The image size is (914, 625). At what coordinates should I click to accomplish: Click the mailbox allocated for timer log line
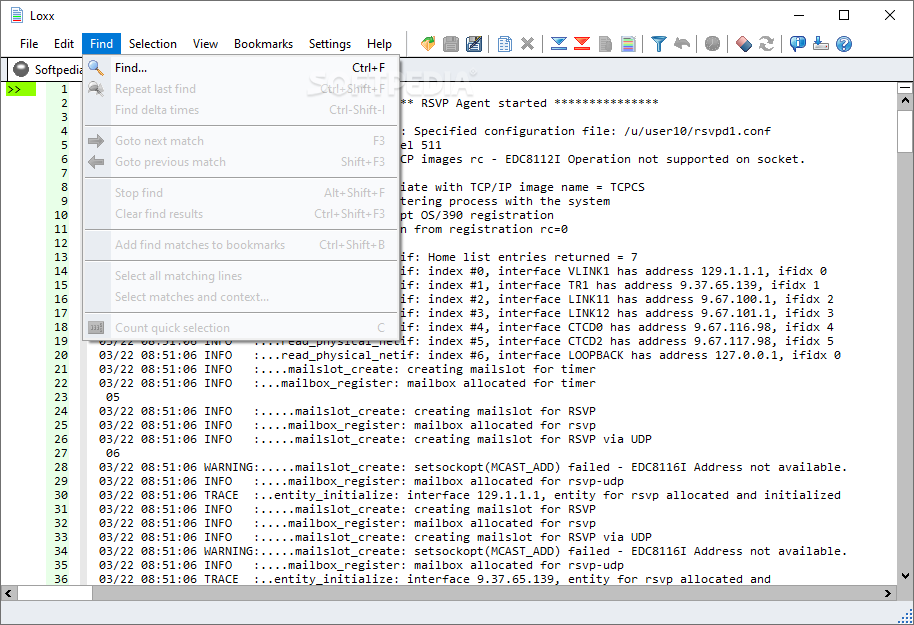[x=347, y=383]
